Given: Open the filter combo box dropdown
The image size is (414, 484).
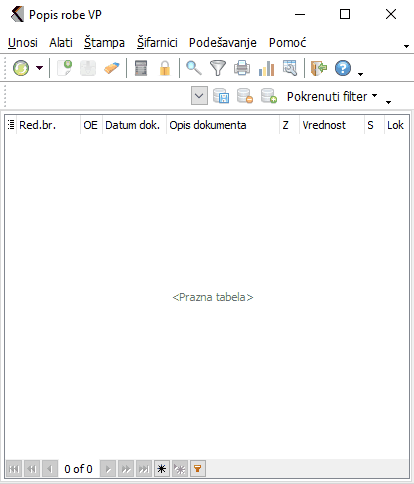Looking at the screenshot, I should (x=199, y=96).
